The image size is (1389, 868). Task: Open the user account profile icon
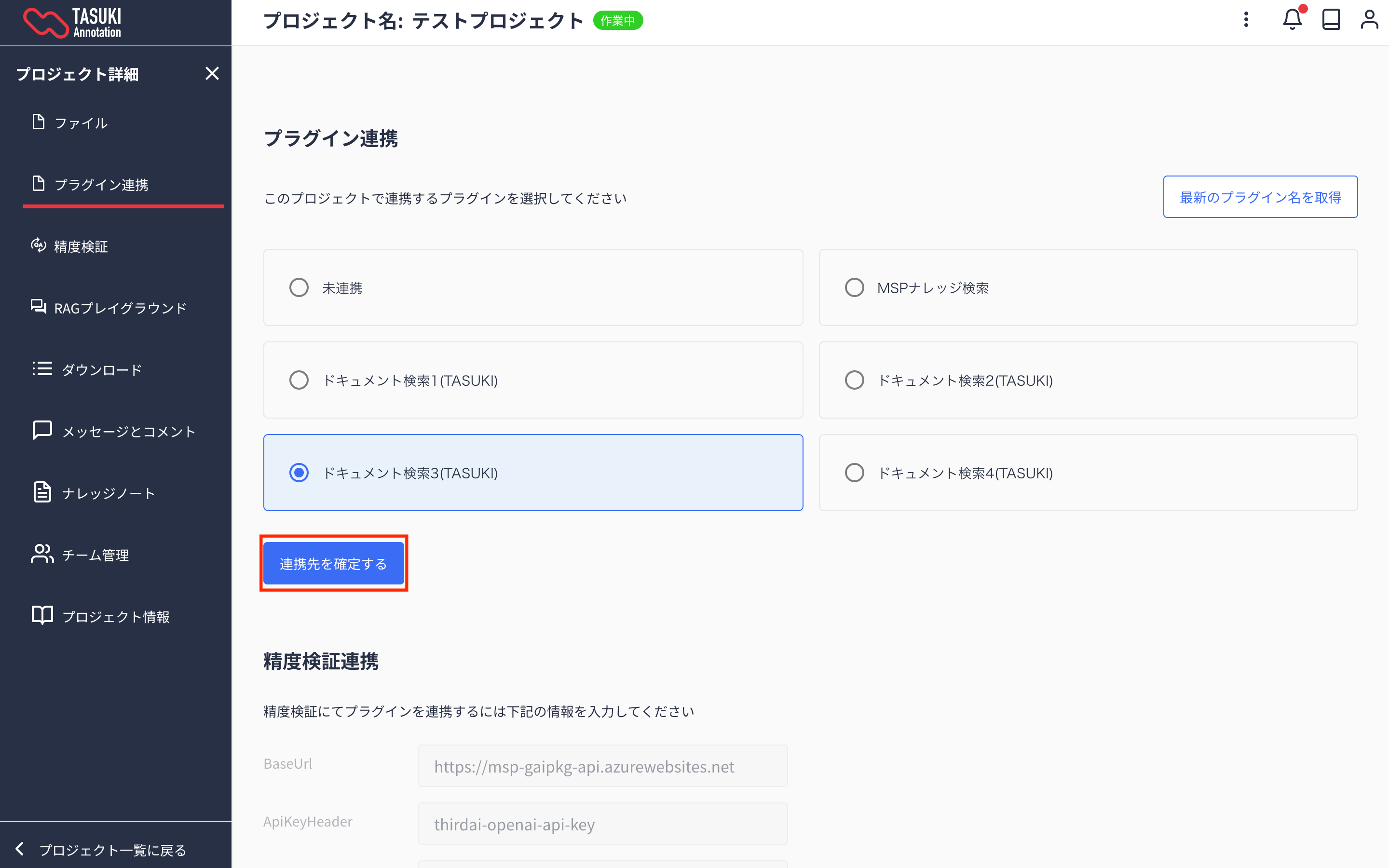[1369, 20]
